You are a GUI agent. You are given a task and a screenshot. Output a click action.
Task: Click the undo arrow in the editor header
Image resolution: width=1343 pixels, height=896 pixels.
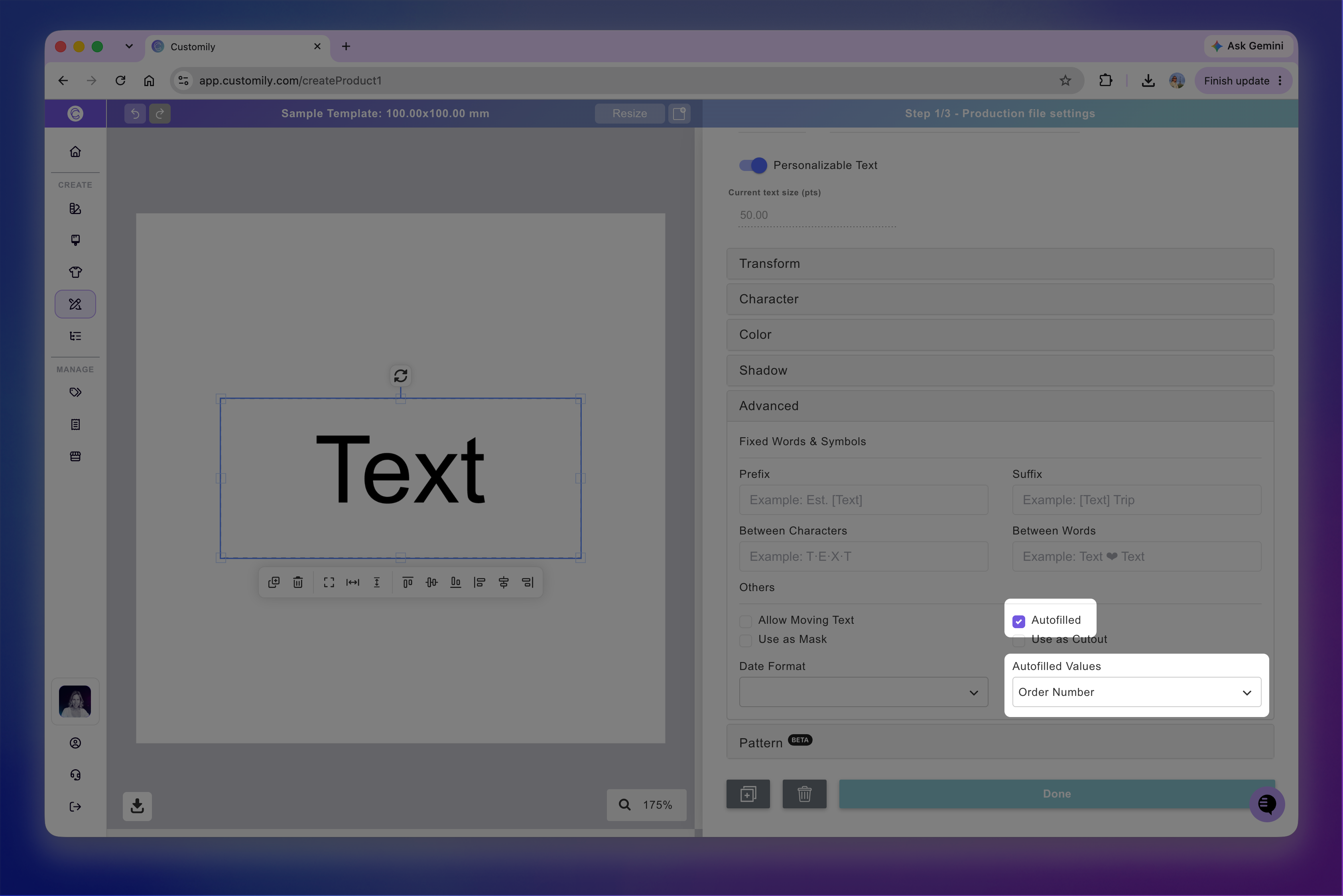coord(135,113)
